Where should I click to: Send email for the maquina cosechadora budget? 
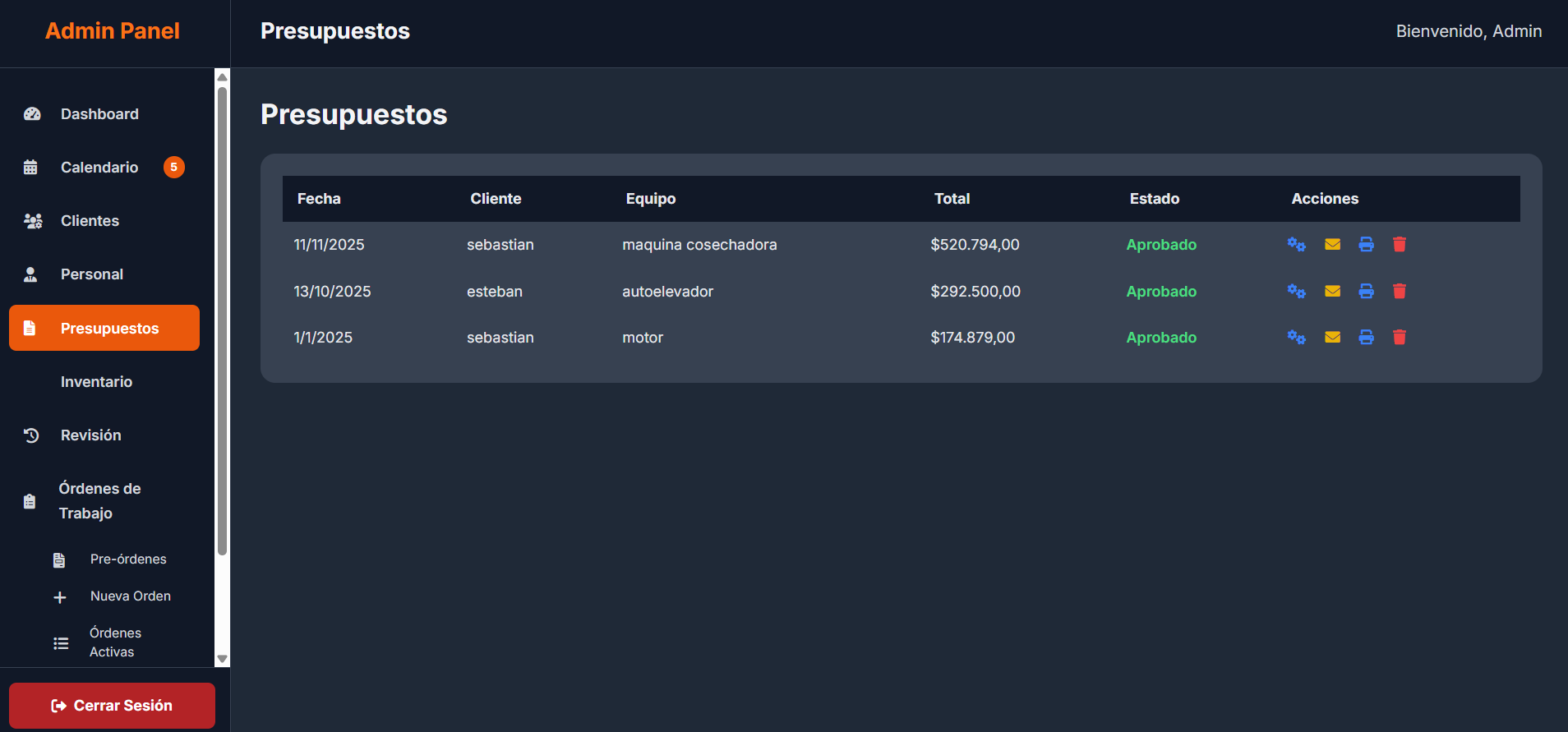(1332, 244)
